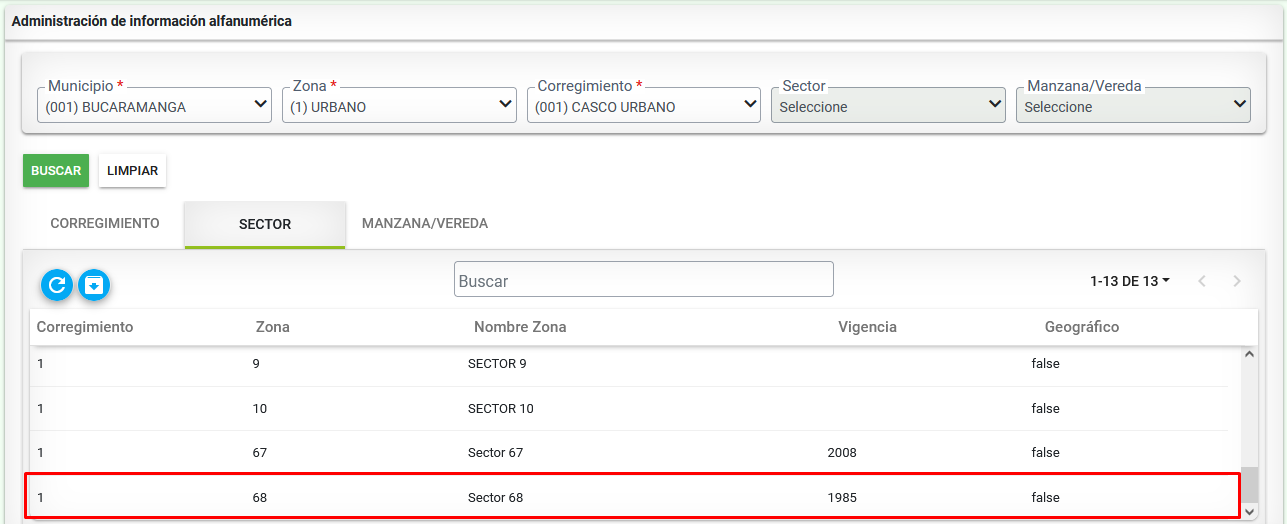Open the 1-13 DE 13 pagination dropdown
The height and width of the screenshot is (524, 1287).
[1130, 281]
